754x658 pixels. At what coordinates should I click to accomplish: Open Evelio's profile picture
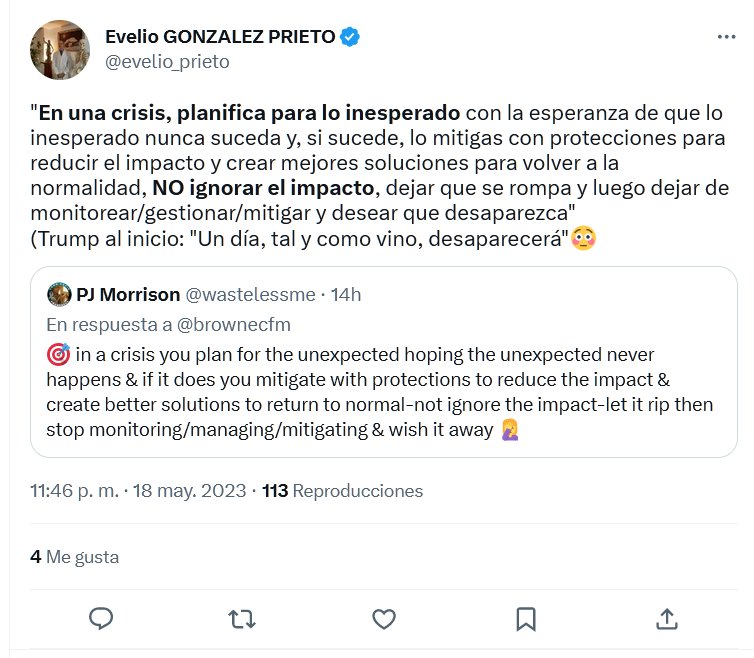(61, 49)
